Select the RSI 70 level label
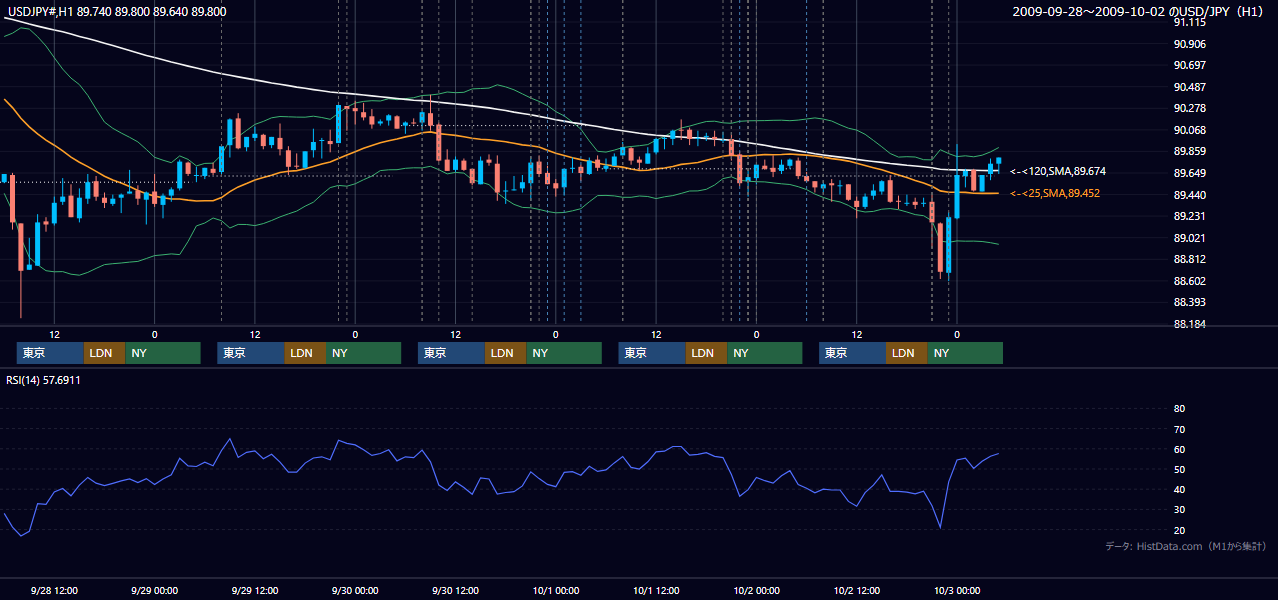 (x=1179, y=429)
